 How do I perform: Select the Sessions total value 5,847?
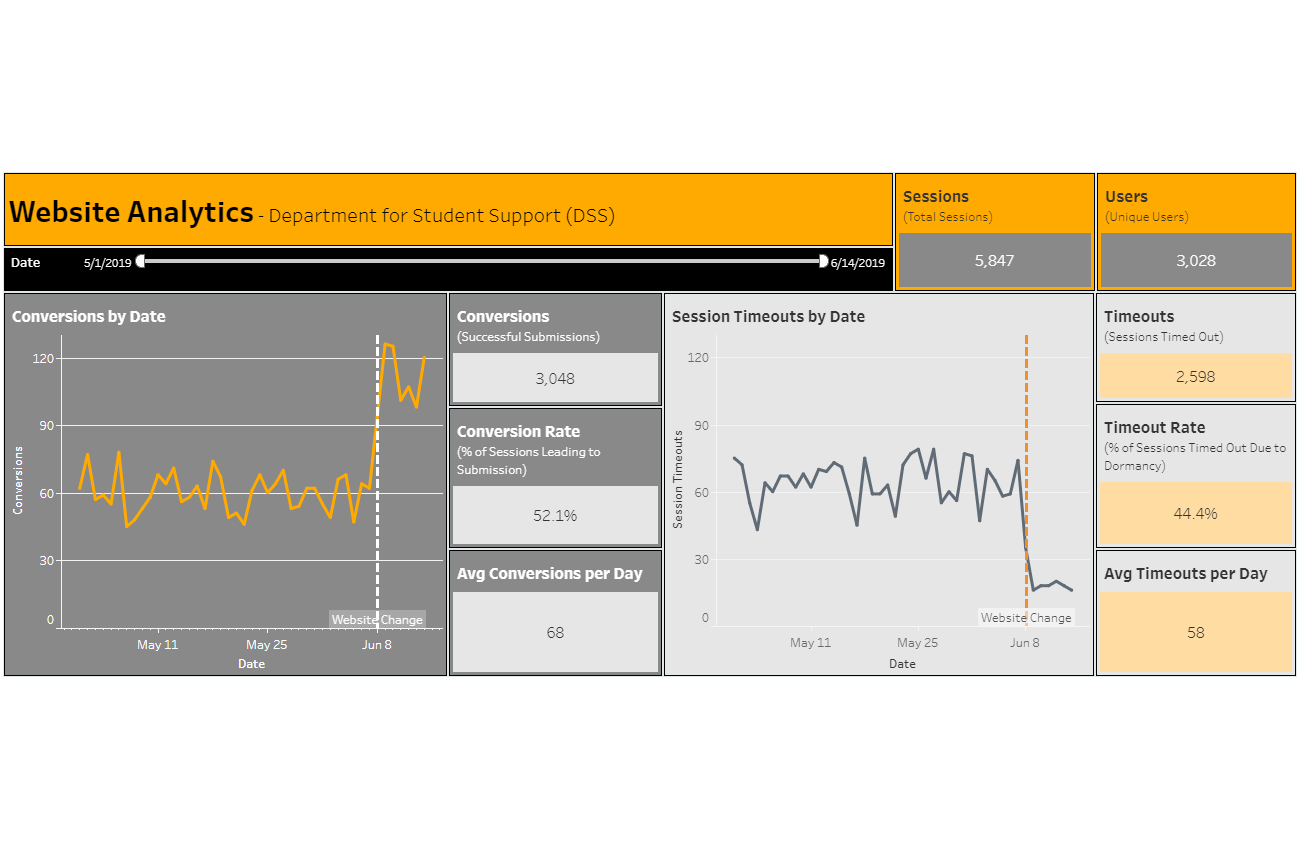[994, 260]
